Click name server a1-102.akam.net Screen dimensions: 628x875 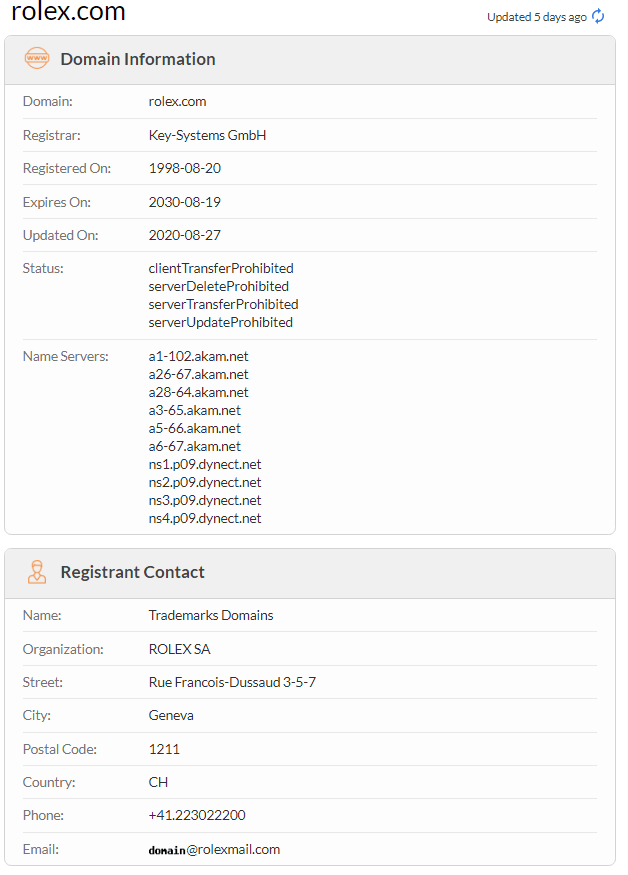[199, 356]
